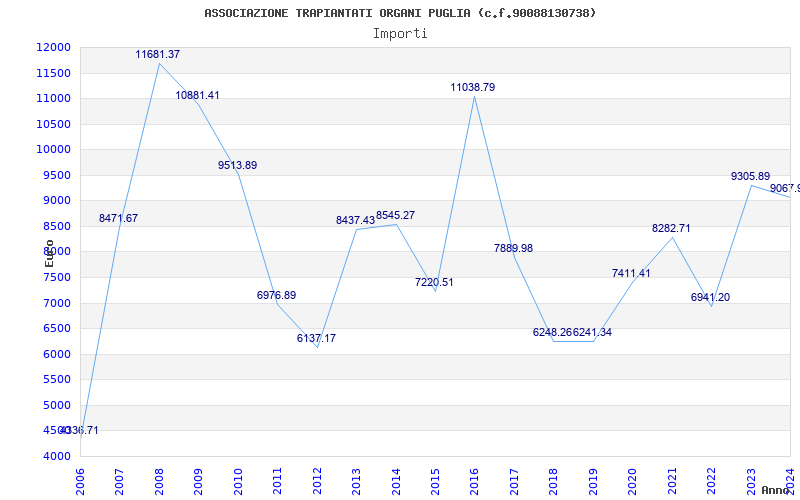Image resolution: width=800 pixels, height=500 pixels.
Task: Select the data label 11038.79
Action: 472,87
